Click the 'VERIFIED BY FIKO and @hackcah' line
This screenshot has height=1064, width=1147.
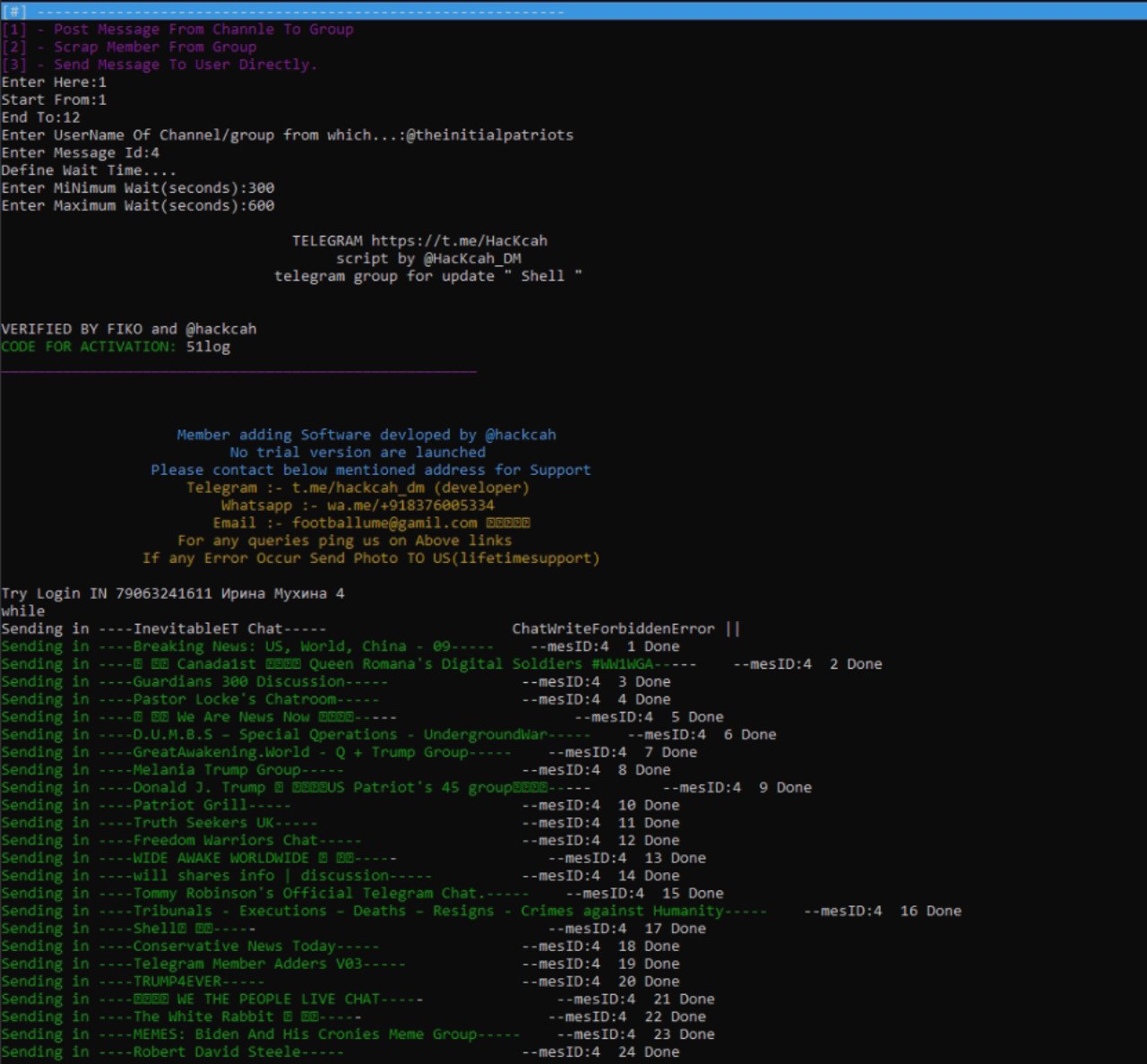(x=129, y=329)
